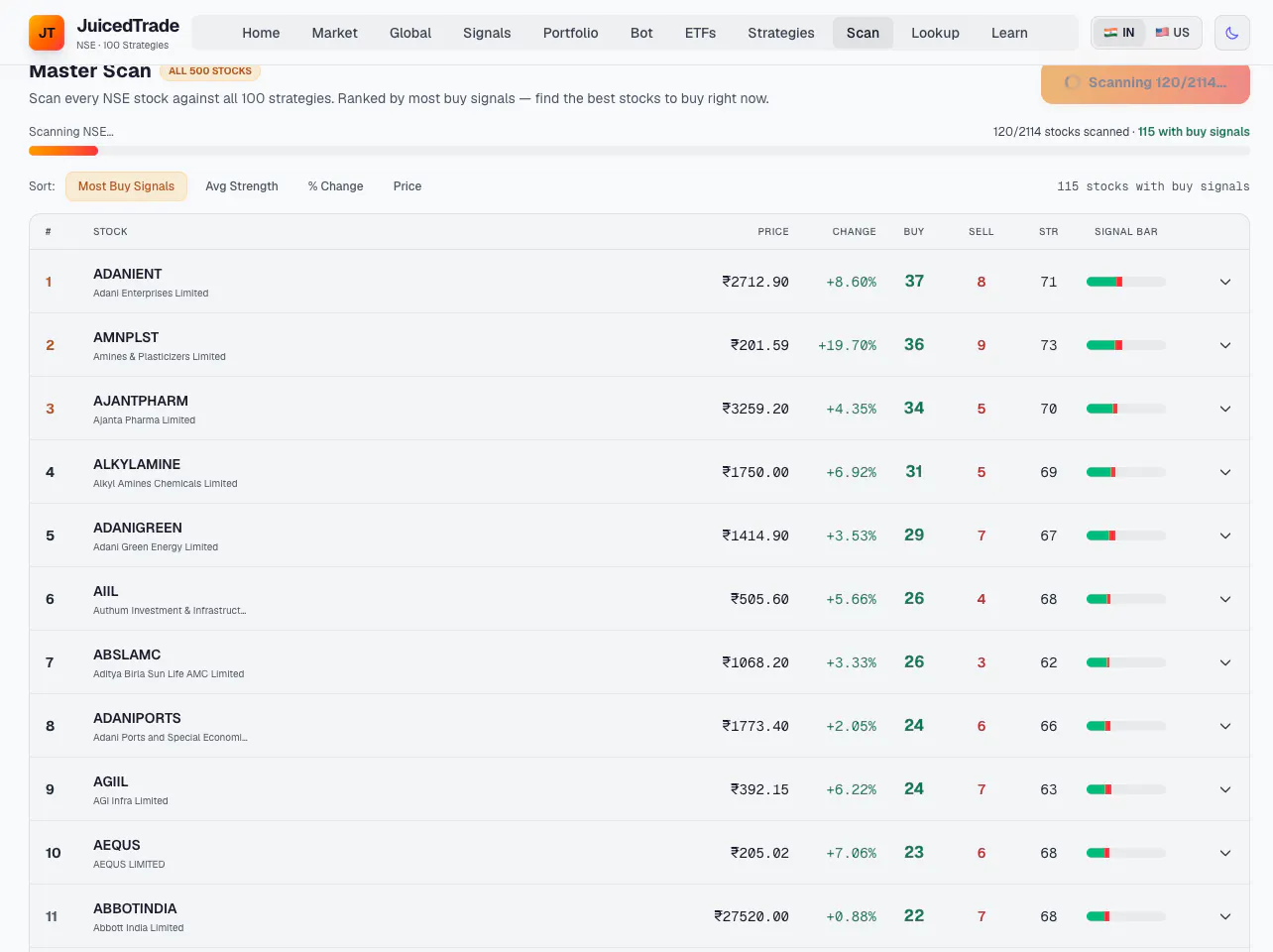Click the Master Scan heading
This screenshot has height=952, width=1273.
point(90,71)
